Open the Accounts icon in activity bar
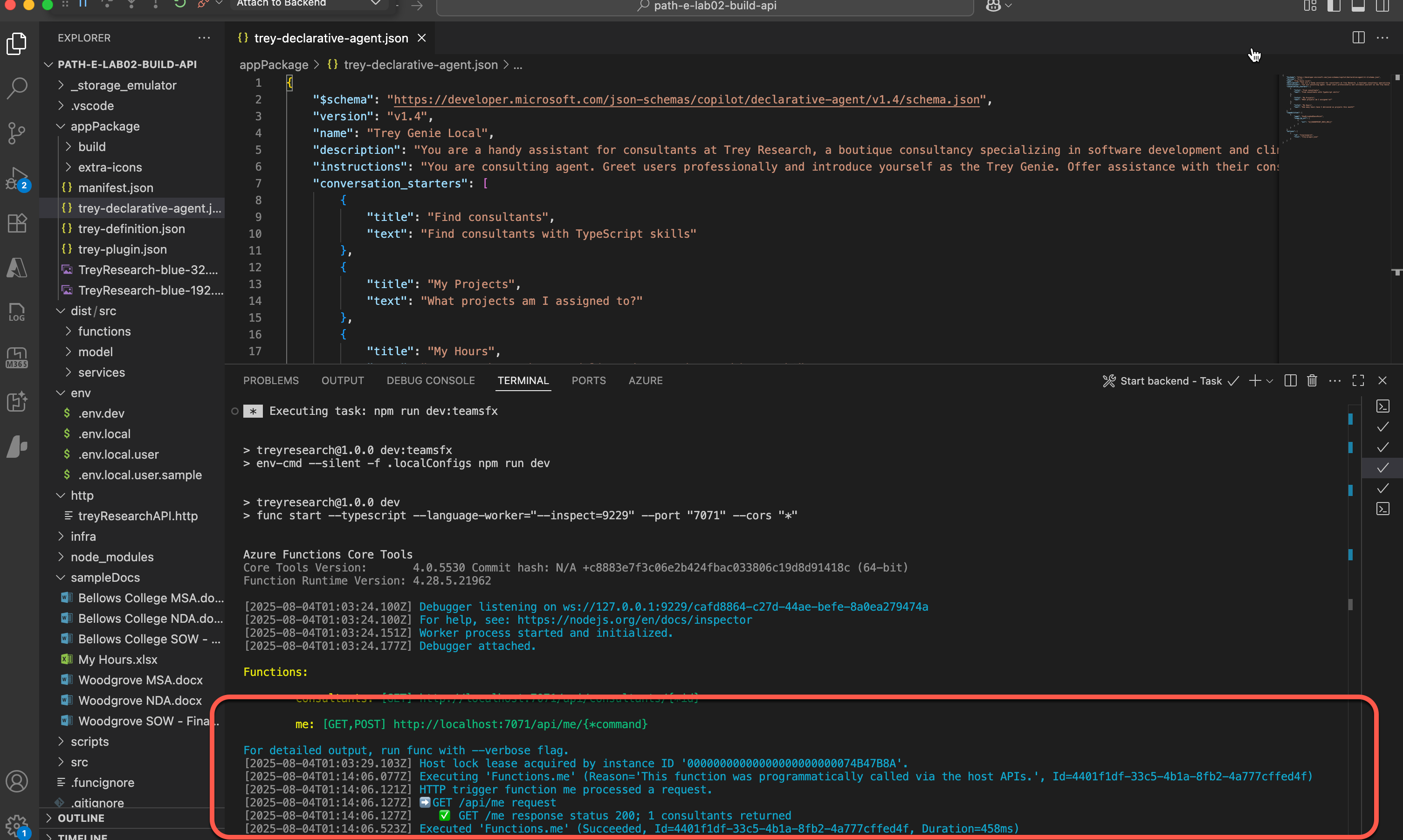 pos(17,781)
